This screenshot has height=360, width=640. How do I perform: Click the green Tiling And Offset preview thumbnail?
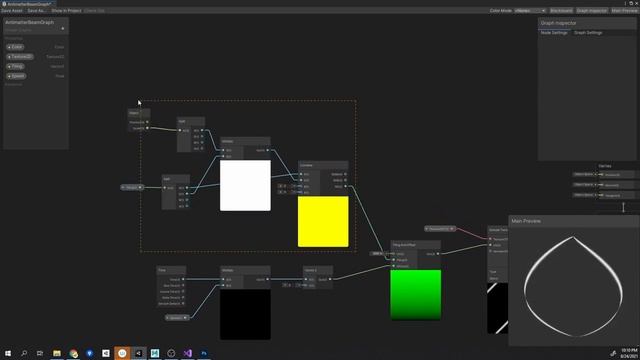416,295
